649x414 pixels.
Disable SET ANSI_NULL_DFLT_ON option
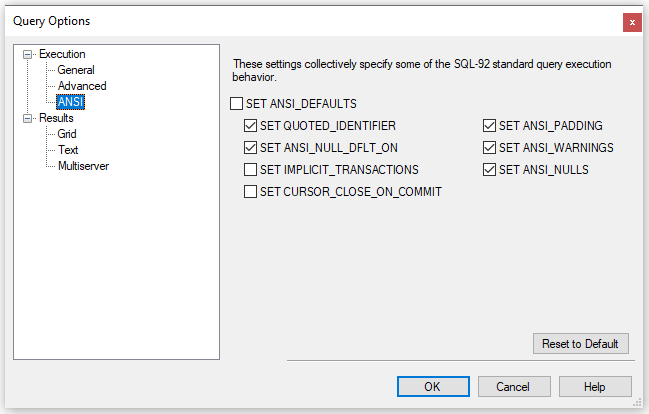pyautogui.click(x=251, y=148)
